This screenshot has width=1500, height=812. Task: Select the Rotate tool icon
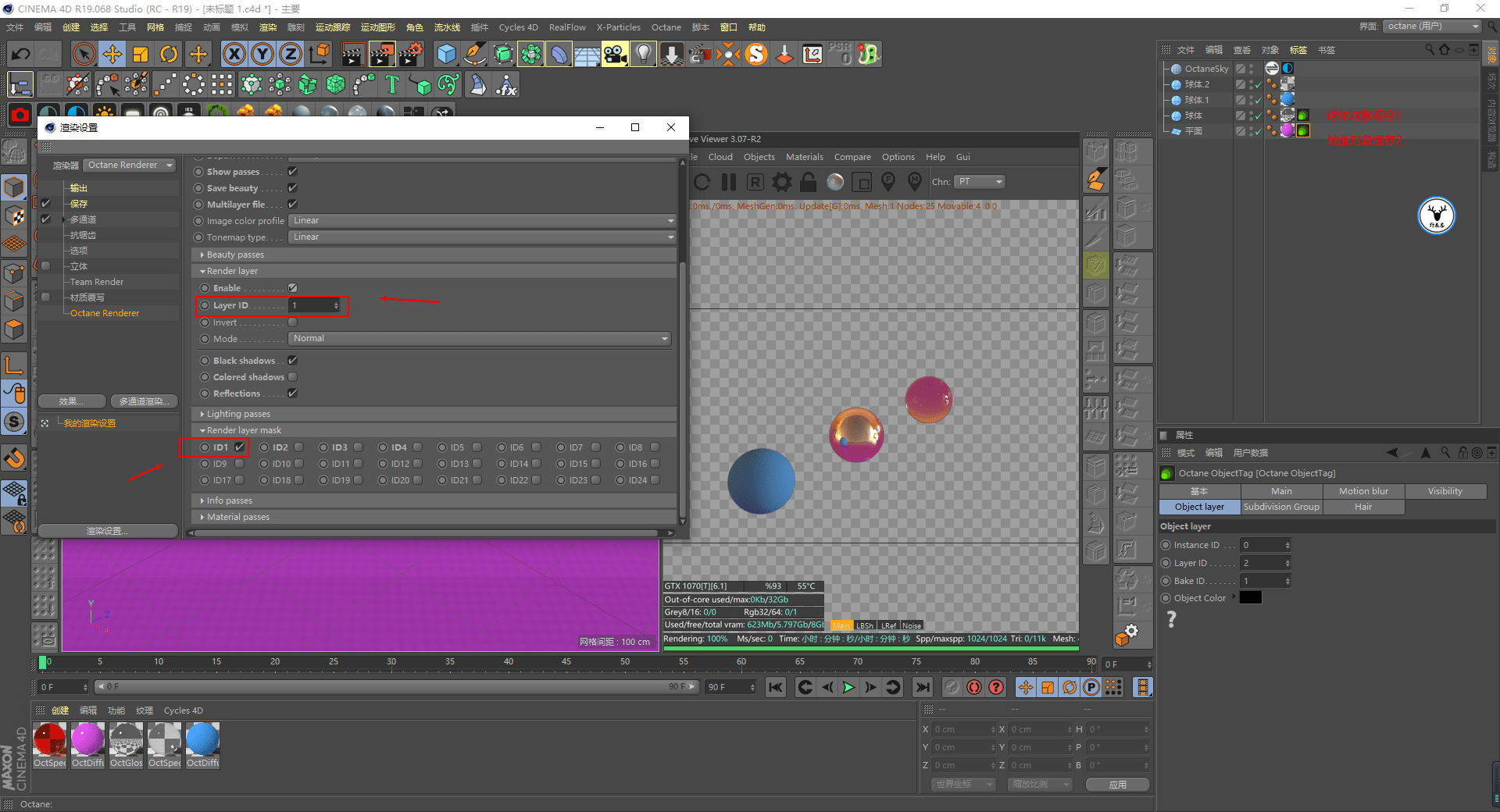pos(169,54)
